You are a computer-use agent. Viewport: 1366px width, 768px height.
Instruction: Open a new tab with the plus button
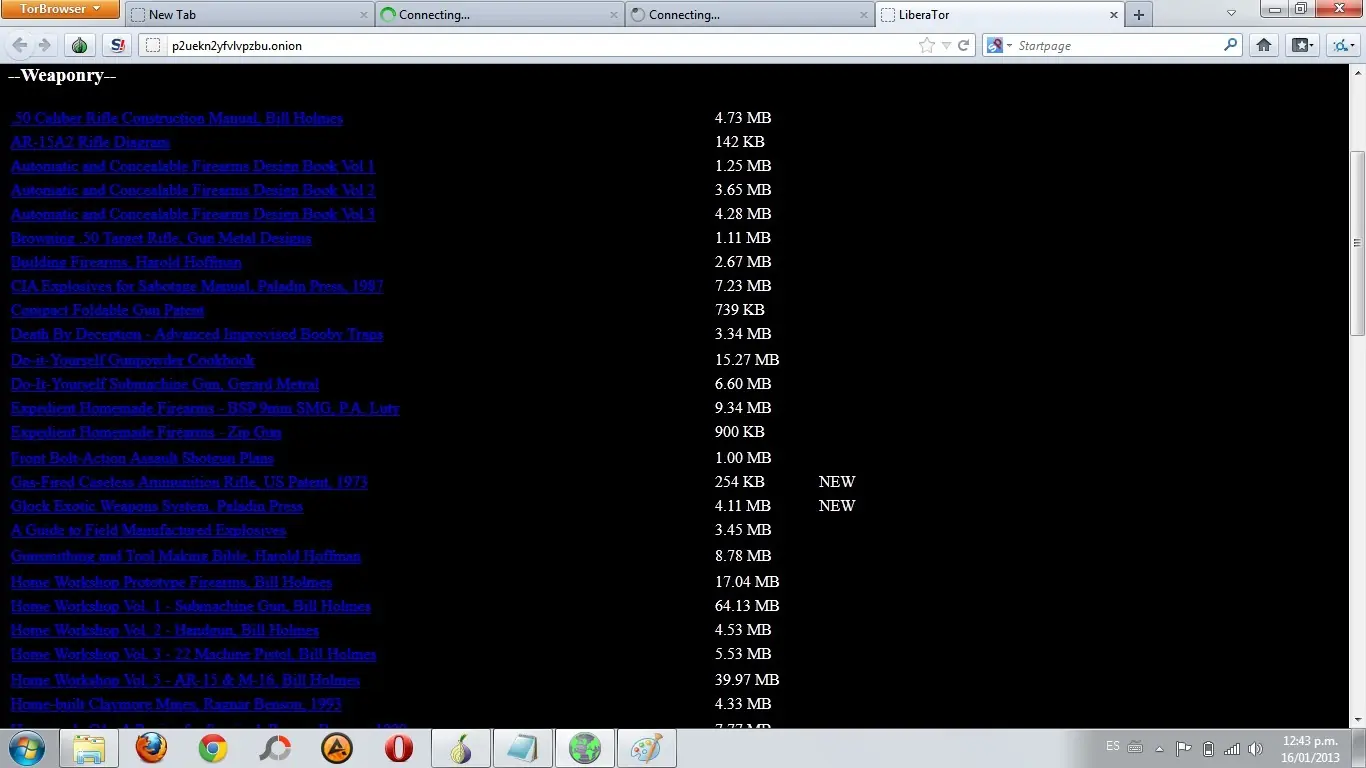1138,15
